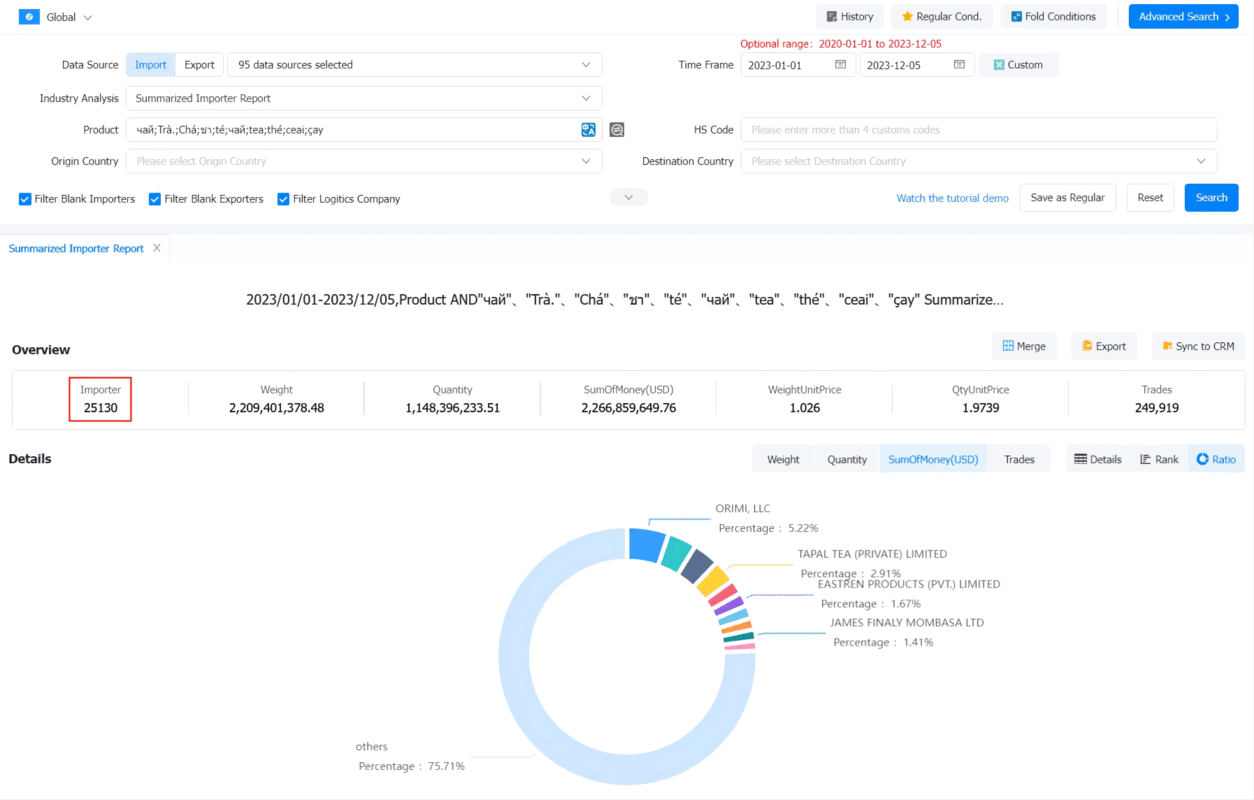Switch to Rank view
The width and height of the screenshot is (1254, 800).
pyautogui.click(x=1159, y=459)
